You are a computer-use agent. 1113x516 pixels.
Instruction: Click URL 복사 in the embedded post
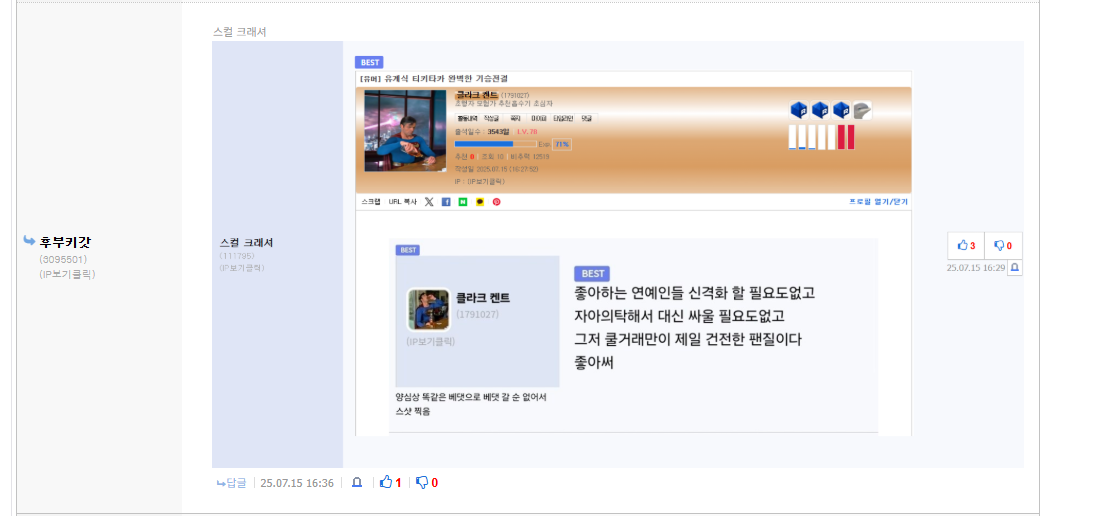(x=402, y=202)
